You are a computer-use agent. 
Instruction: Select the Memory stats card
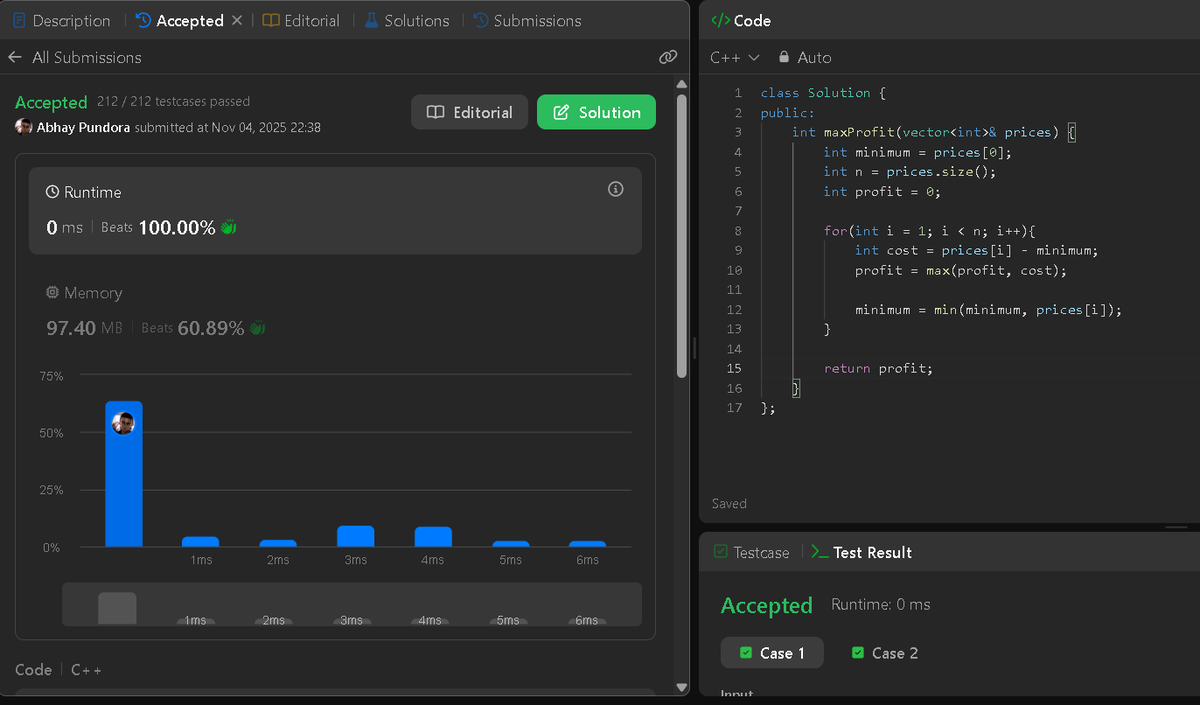click(x=335, y=311)
